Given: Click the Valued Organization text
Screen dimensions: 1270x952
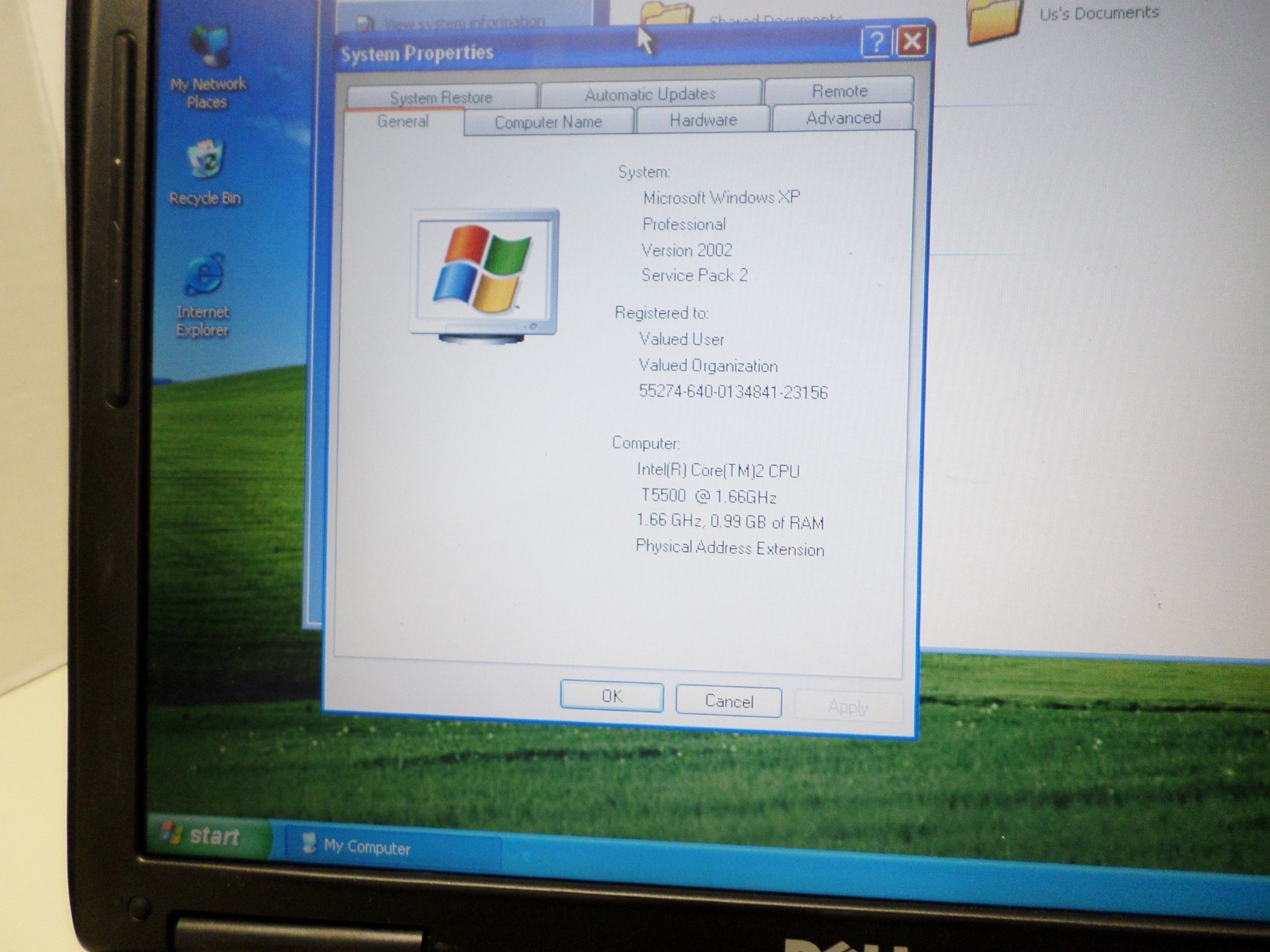Looking at the screenshot, I should [708, 366].
